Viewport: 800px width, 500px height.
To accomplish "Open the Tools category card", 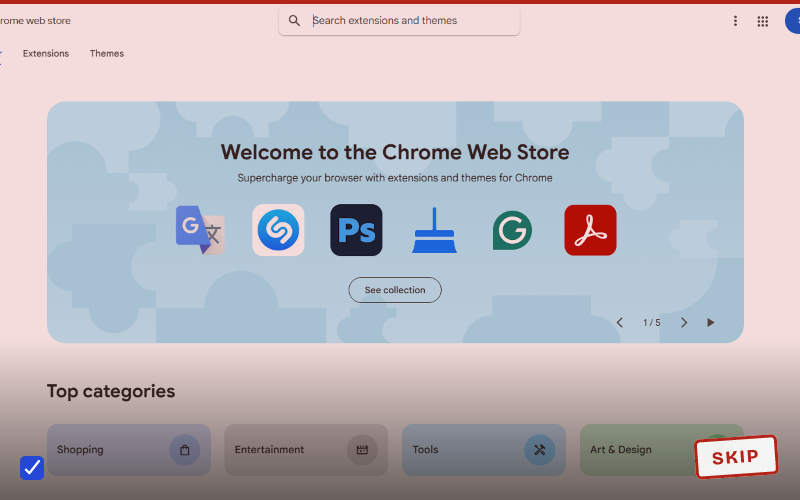I will pyautogui.click(x=484, y=449).
